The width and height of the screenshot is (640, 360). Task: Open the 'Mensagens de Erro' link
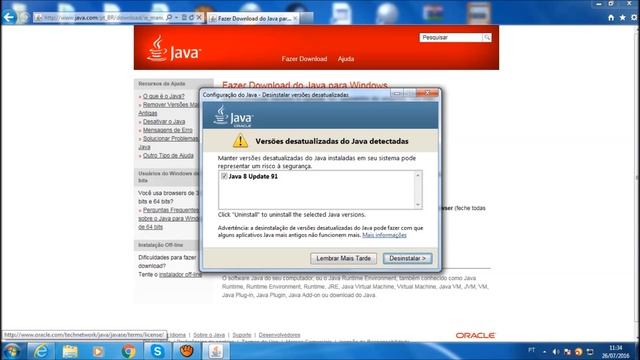167,130
